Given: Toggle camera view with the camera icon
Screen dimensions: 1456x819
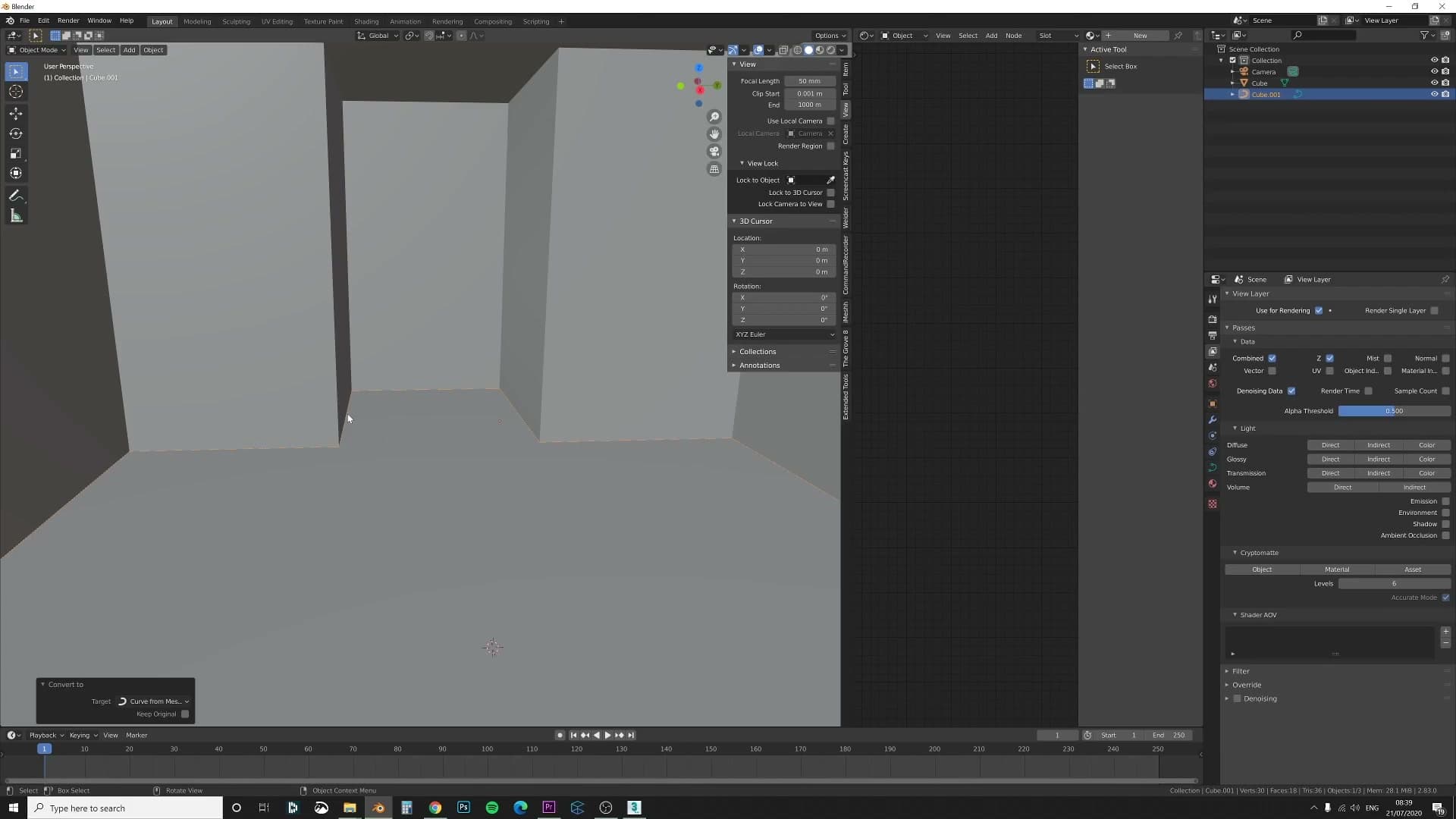Looking at the screenshot, I should point(714,152).
